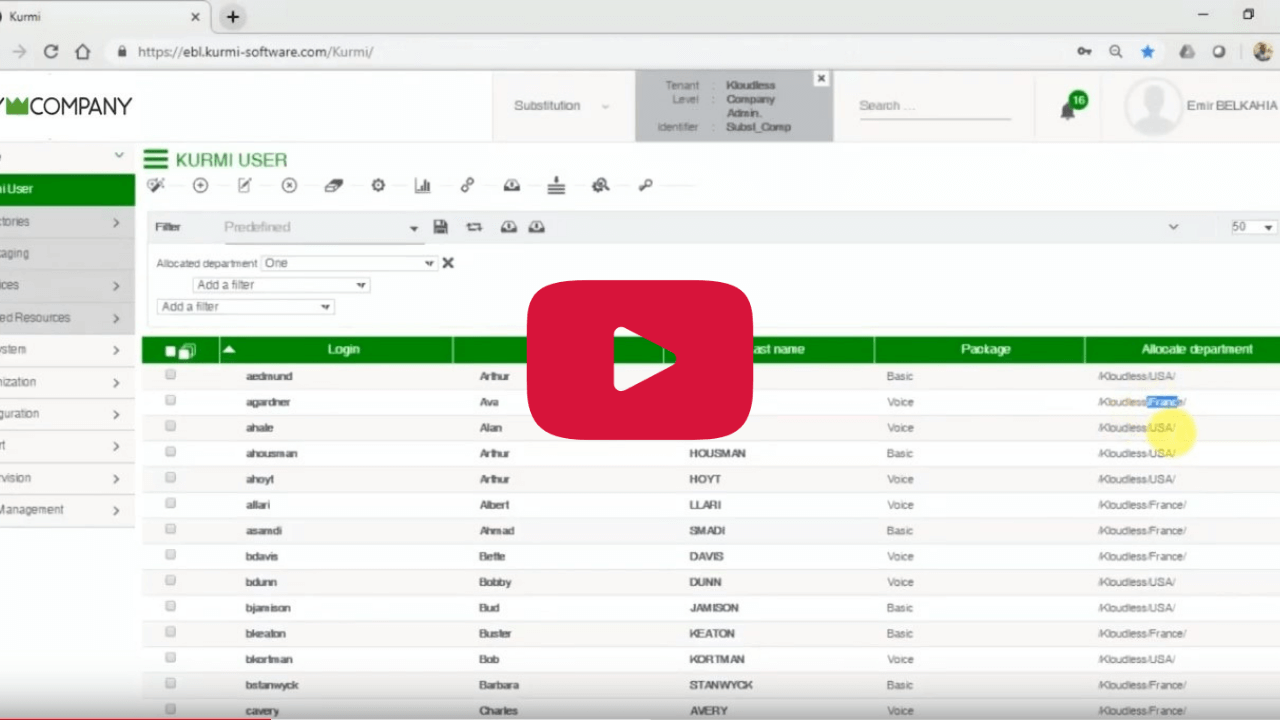Collapse the filter panel with the chevron
Screen dimensions: 1280x720
point(1173,227)
